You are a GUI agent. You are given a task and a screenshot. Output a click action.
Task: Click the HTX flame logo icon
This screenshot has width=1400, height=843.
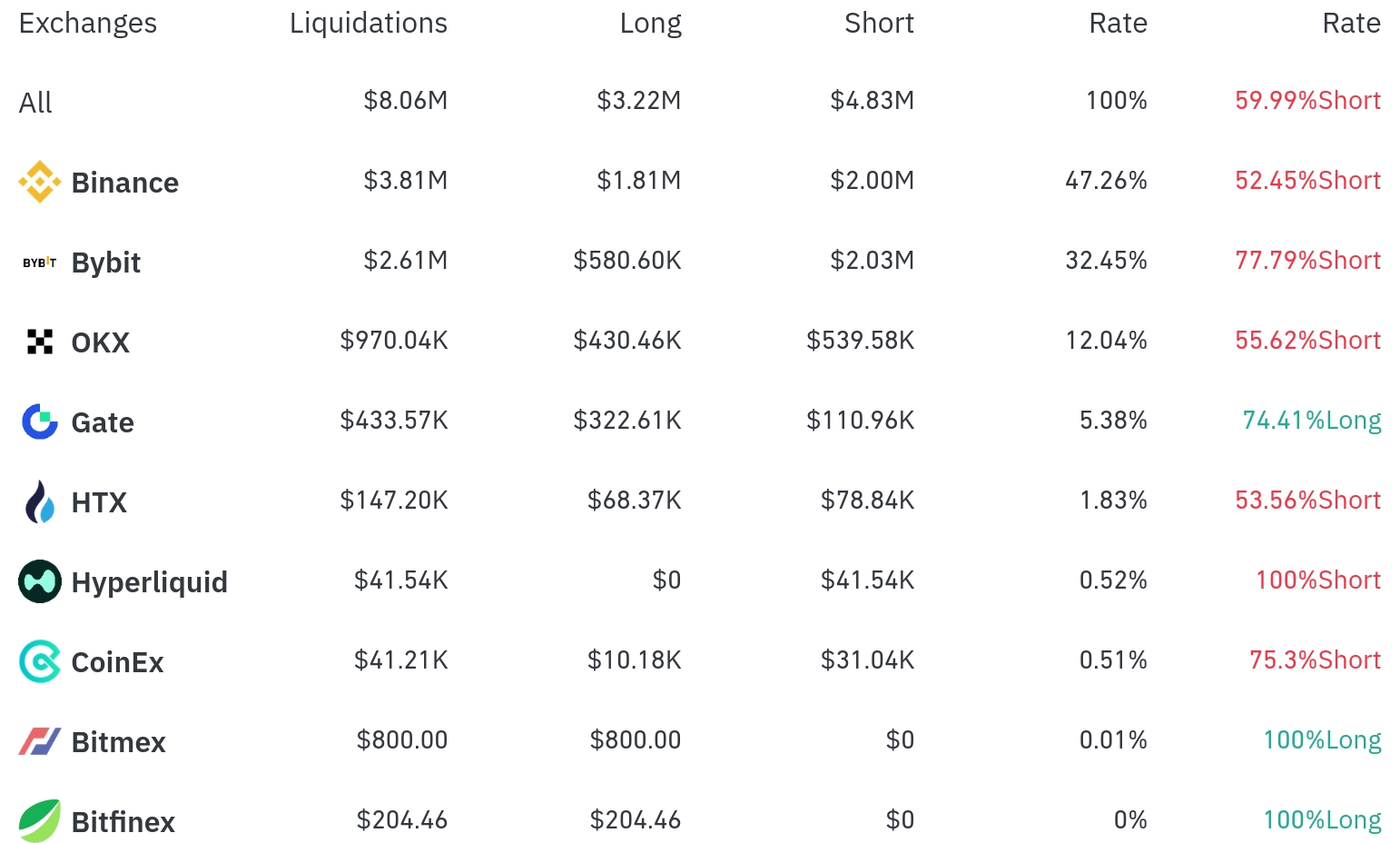point(40,501)
